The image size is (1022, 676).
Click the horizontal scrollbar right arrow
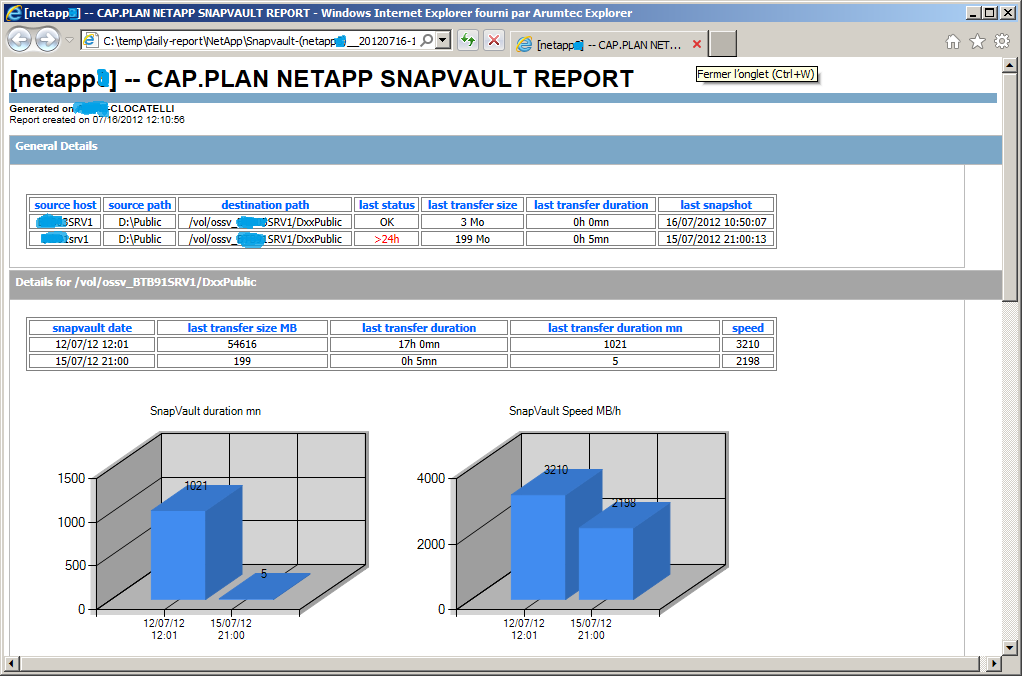[x=995, y=664]
